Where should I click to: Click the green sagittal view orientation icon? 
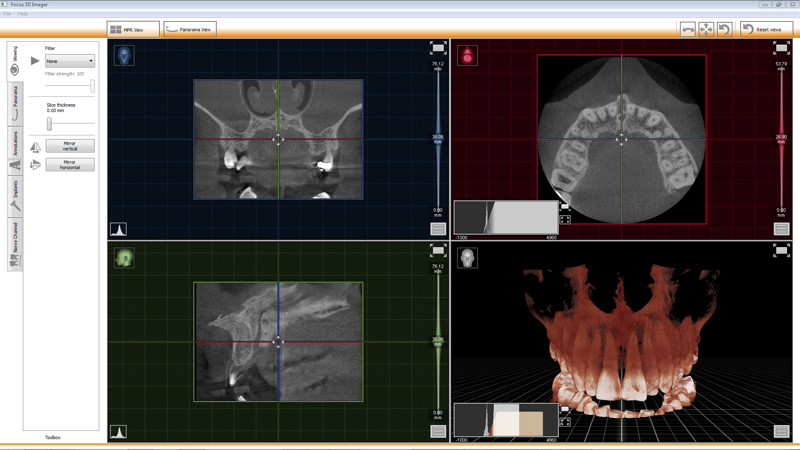coord(124,258)
